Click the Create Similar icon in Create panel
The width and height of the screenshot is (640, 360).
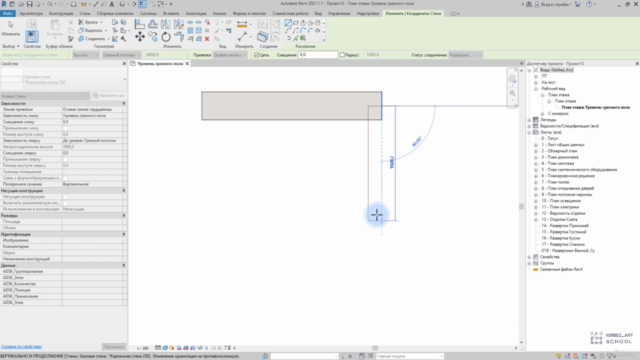pos(262,37)
